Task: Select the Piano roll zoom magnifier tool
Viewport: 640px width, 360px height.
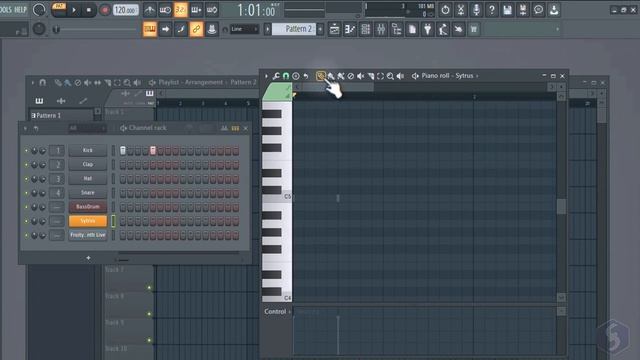Action: pos(390,76)
